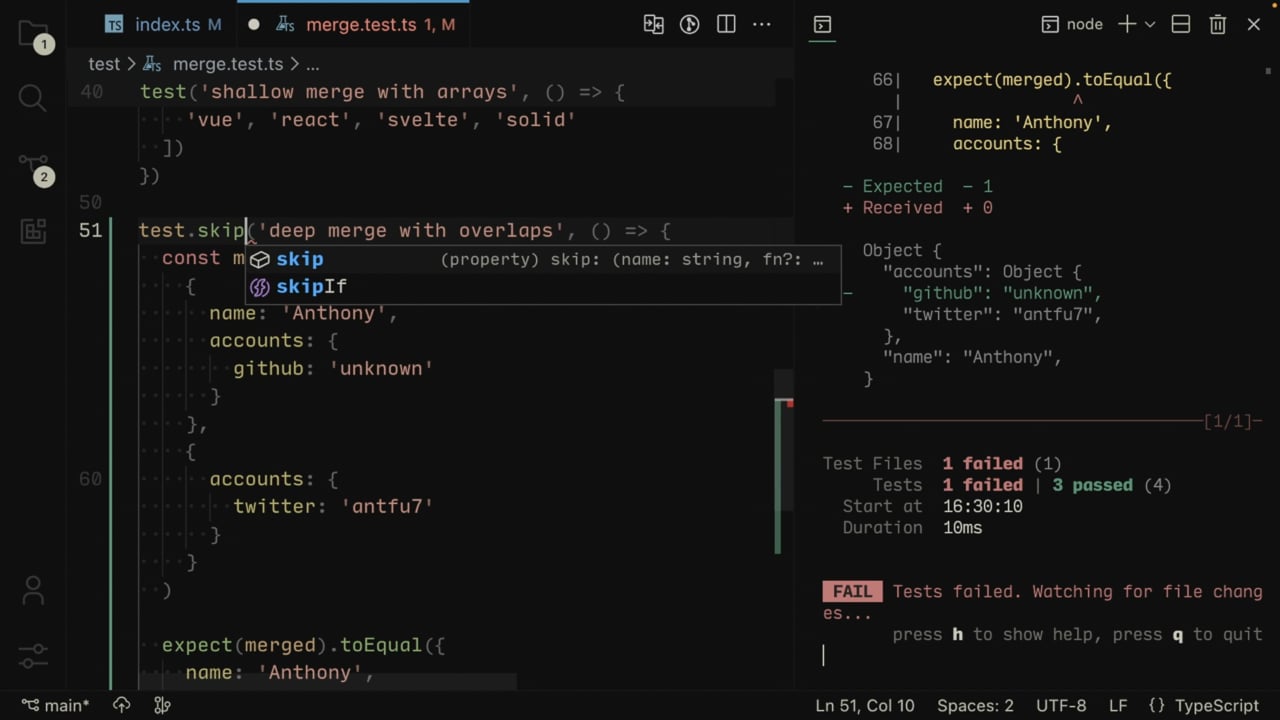This screenshot has width=1280, height=720.
Task: Open the Accounts menu icon
Action: coord(33,590)
